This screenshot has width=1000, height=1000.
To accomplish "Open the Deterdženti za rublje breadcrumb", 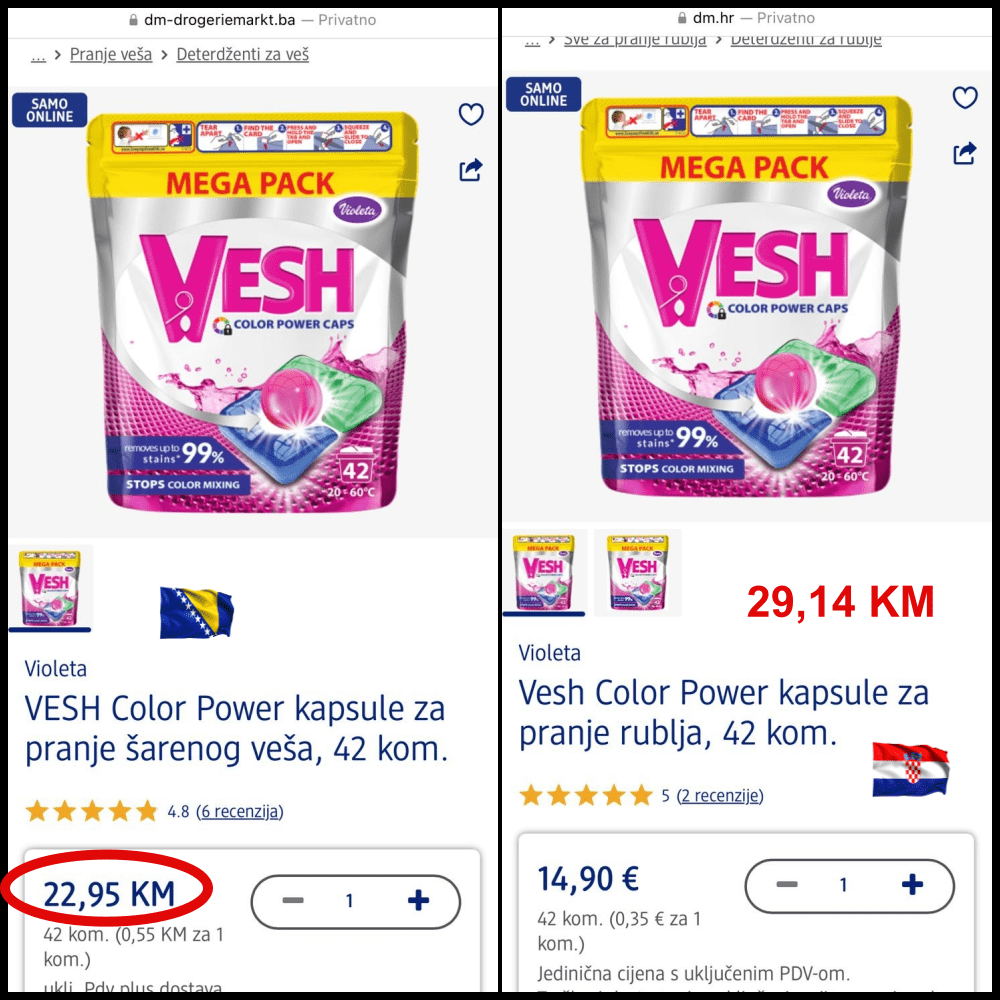I will click(x=805, y=40).
